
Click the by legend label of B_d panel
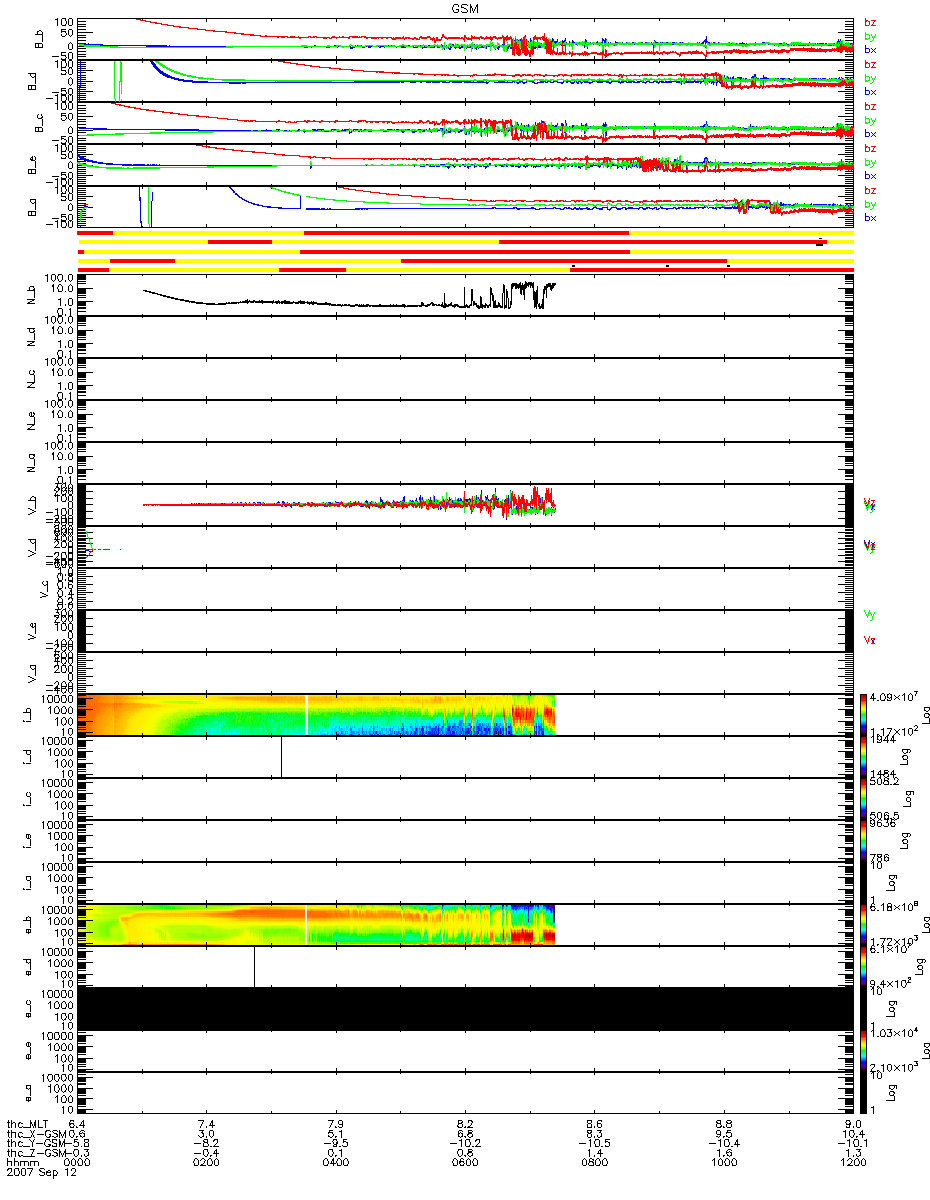870,77
